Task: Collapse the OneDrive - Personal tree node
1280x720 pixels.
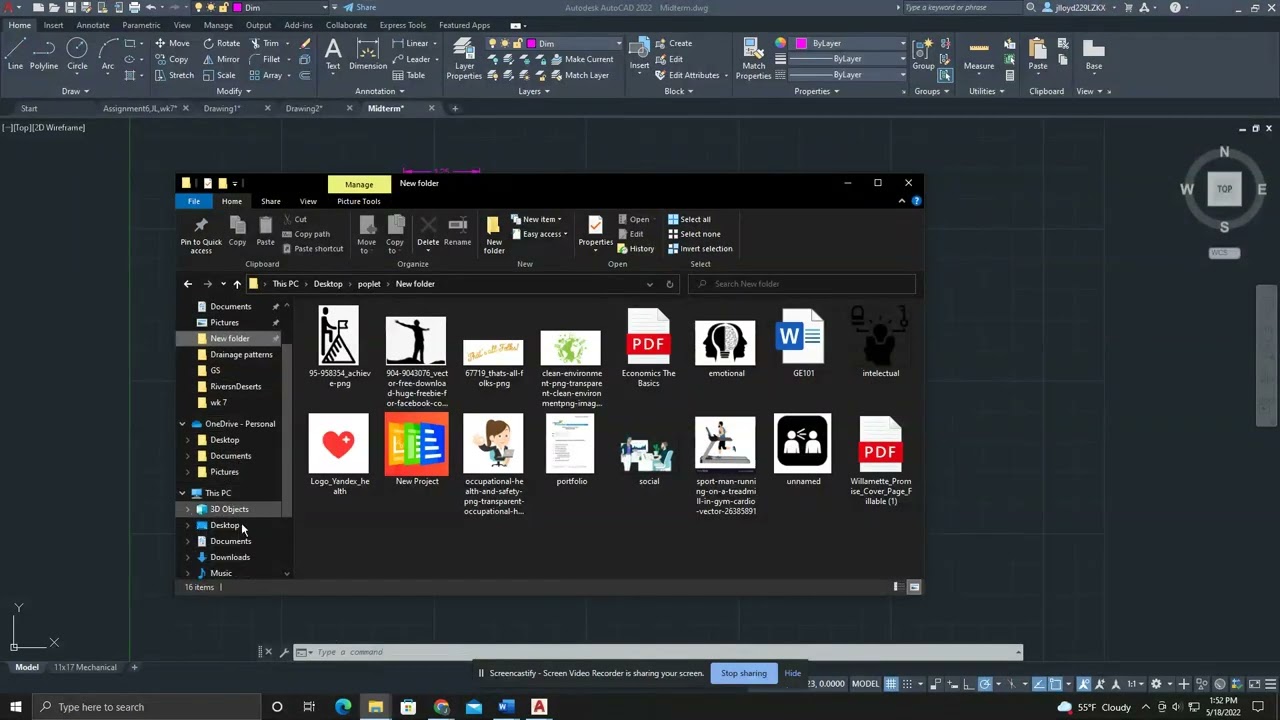Action: 182,424
